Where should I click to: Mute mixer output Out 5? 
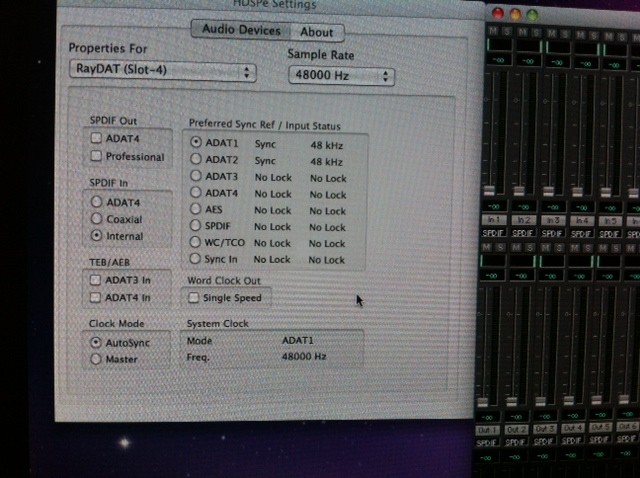pyautogui.click(x=603, y=248)
